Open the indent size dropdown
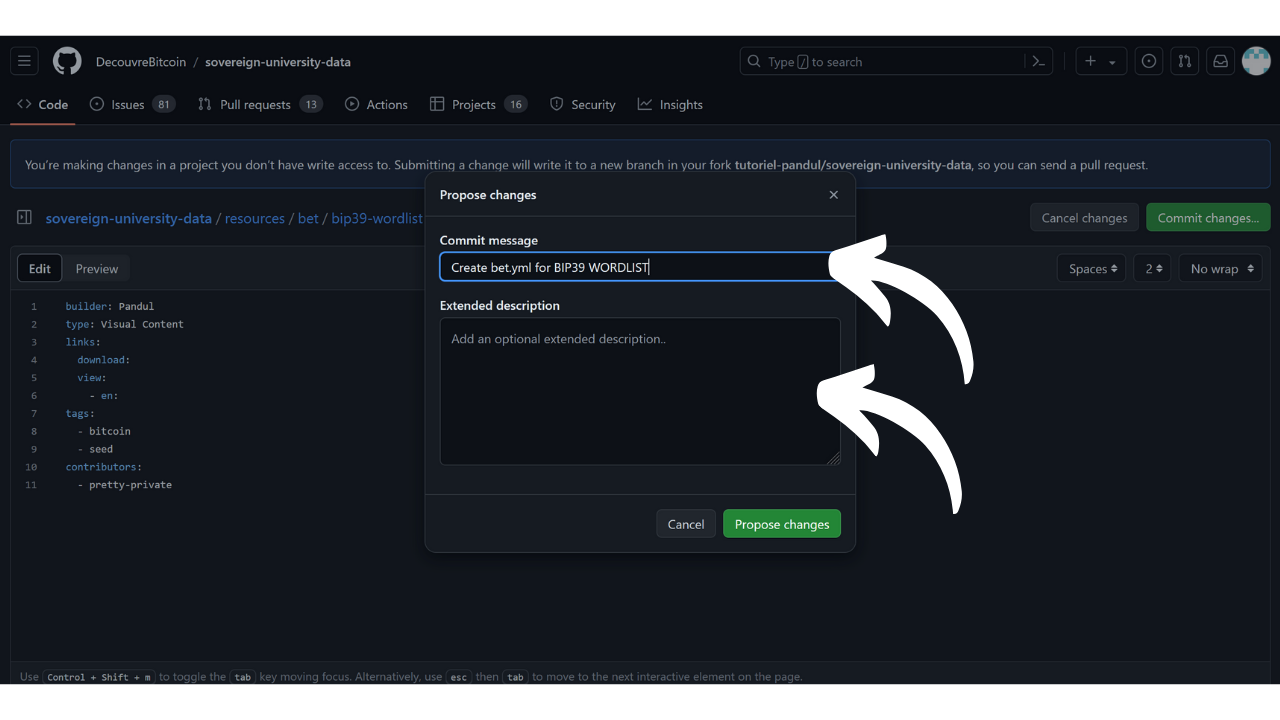This screenshot has width=1280, height=720. (x=1152, y=269)
